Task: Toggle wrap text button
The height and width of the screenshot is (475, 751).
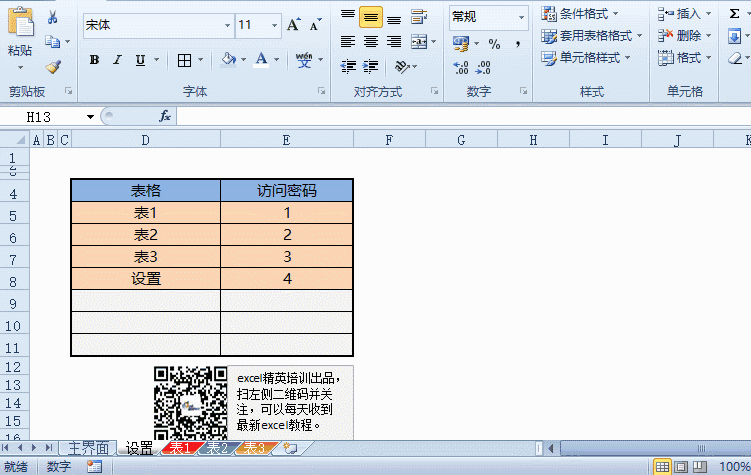Action: tap(419, 17)
